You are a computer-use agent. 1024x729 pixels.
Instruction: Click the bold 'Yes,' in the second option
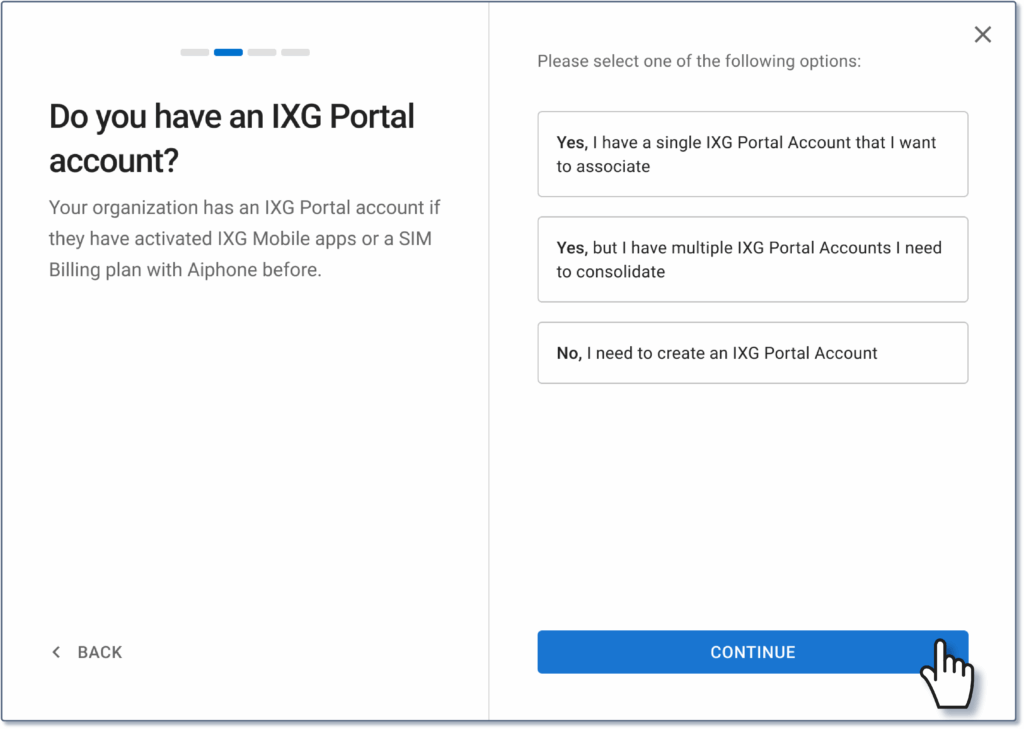572,248
